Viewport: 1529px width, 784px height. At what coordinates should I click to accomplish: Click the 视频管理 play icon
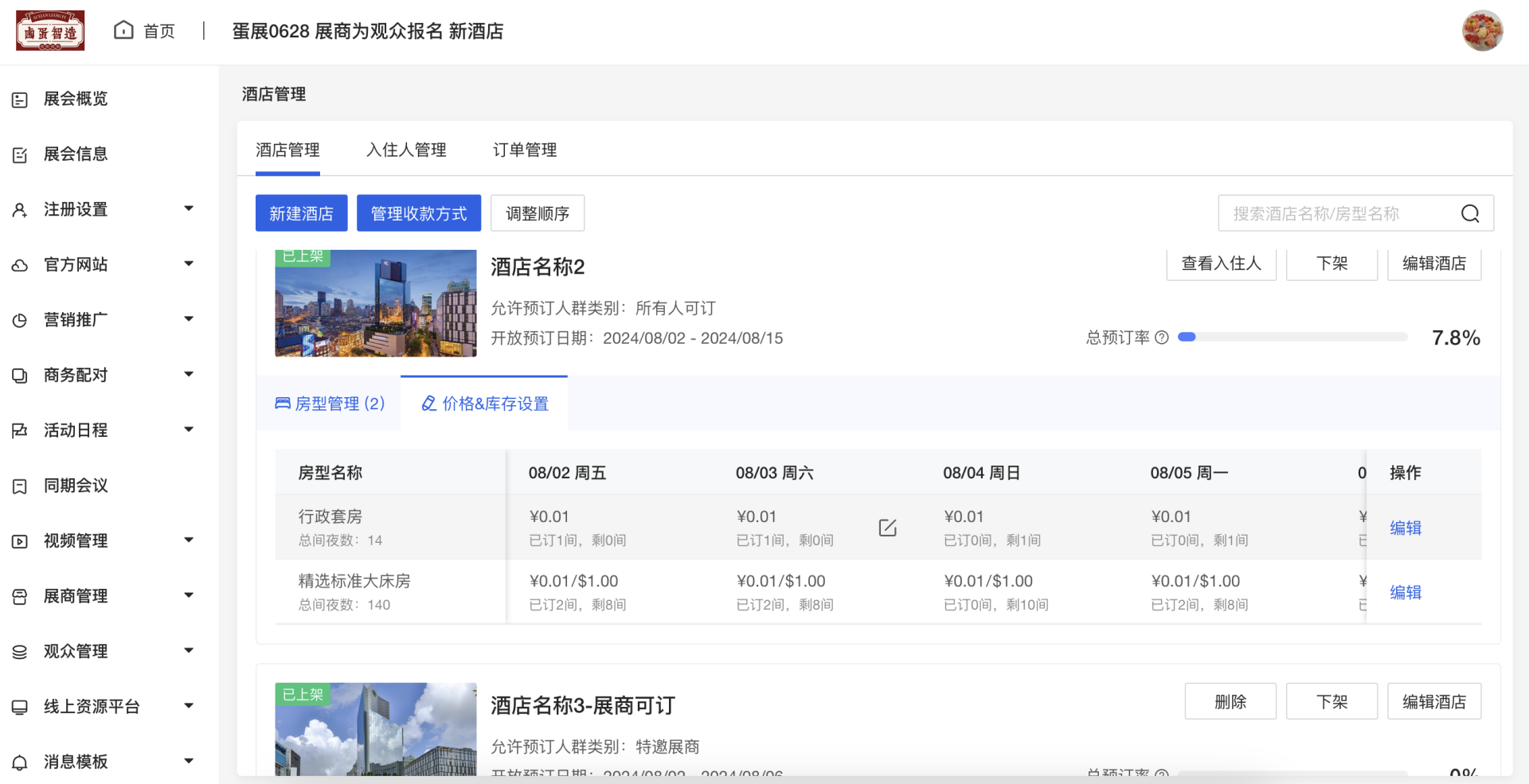(x=20, y=541)
